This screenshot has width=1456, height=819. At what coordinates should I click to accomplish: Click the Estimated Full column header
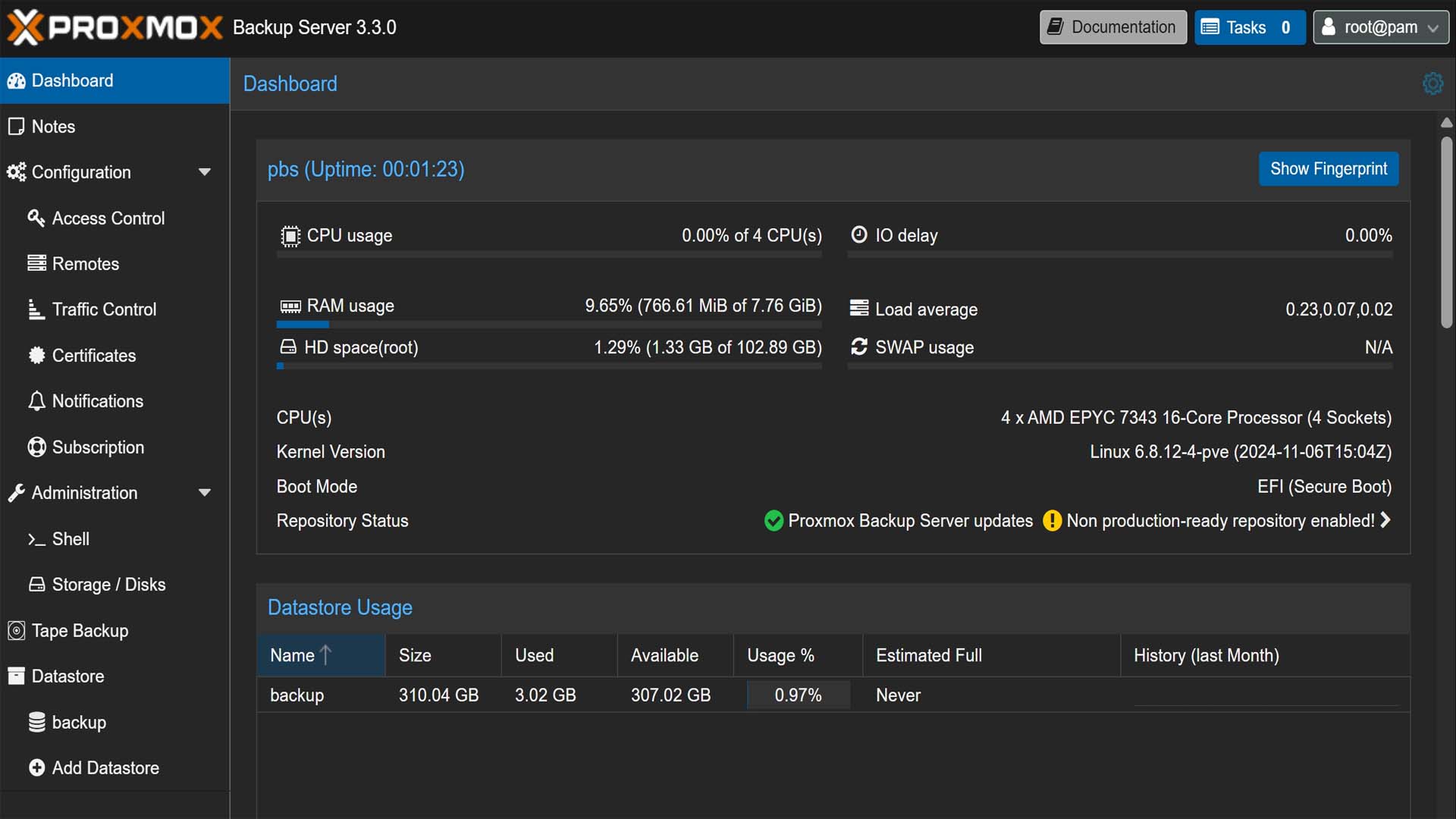point(991,655)
